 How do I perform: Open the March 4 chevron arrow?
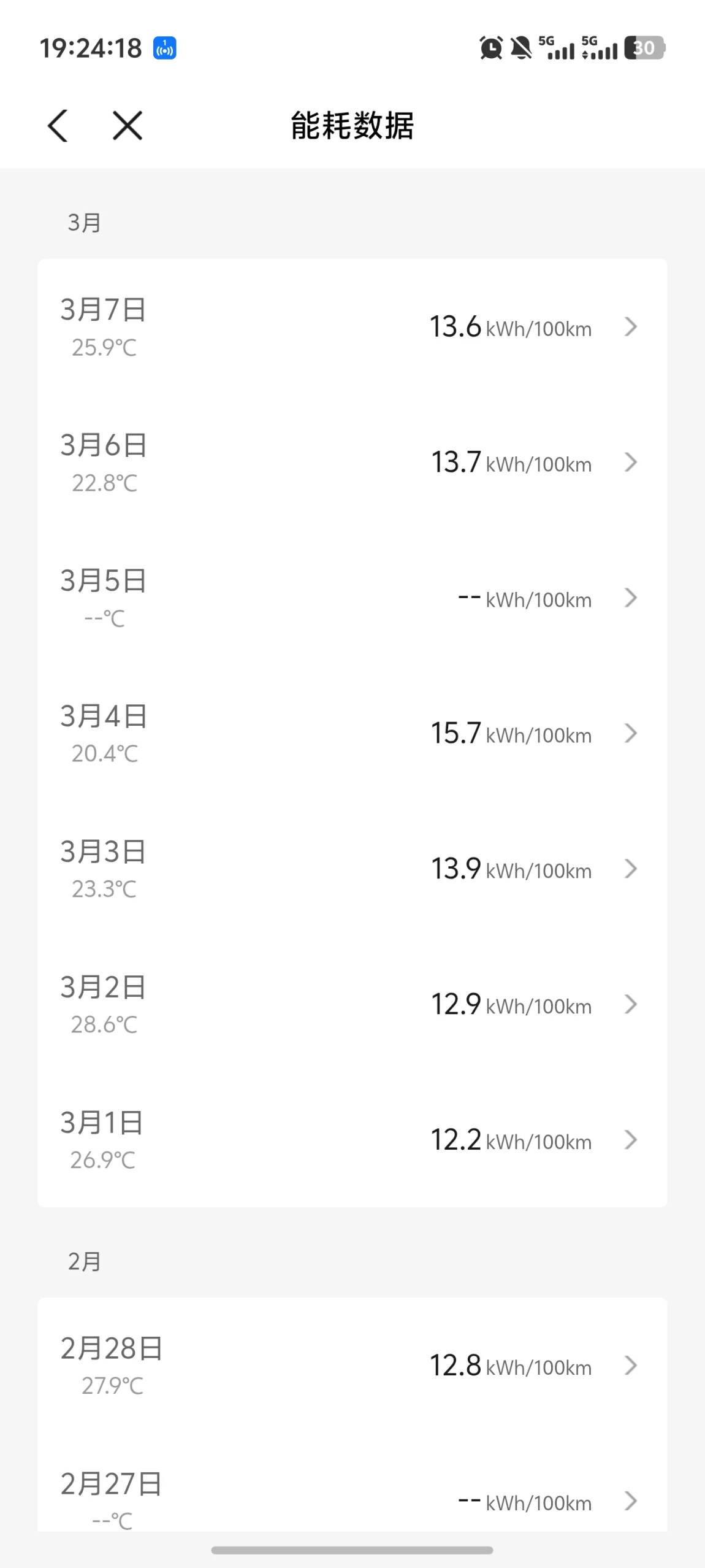(x=630, y=733)
